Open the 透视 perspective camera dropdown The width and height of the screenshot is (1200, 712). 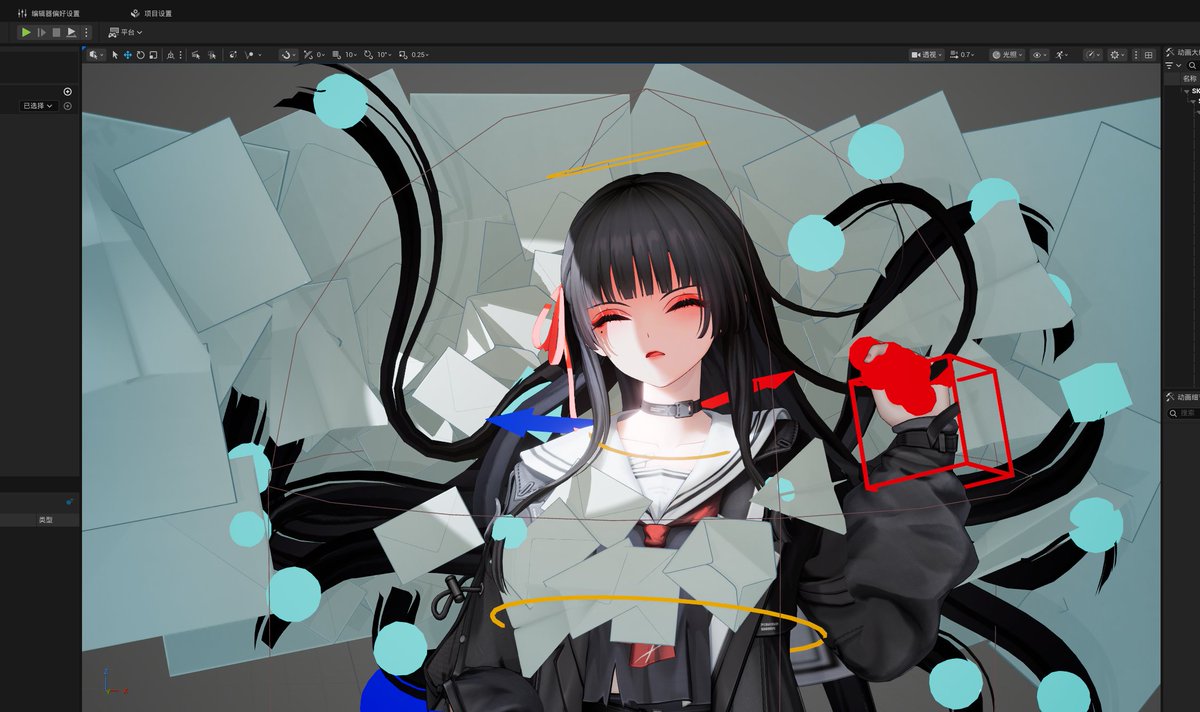pos(926,55)
